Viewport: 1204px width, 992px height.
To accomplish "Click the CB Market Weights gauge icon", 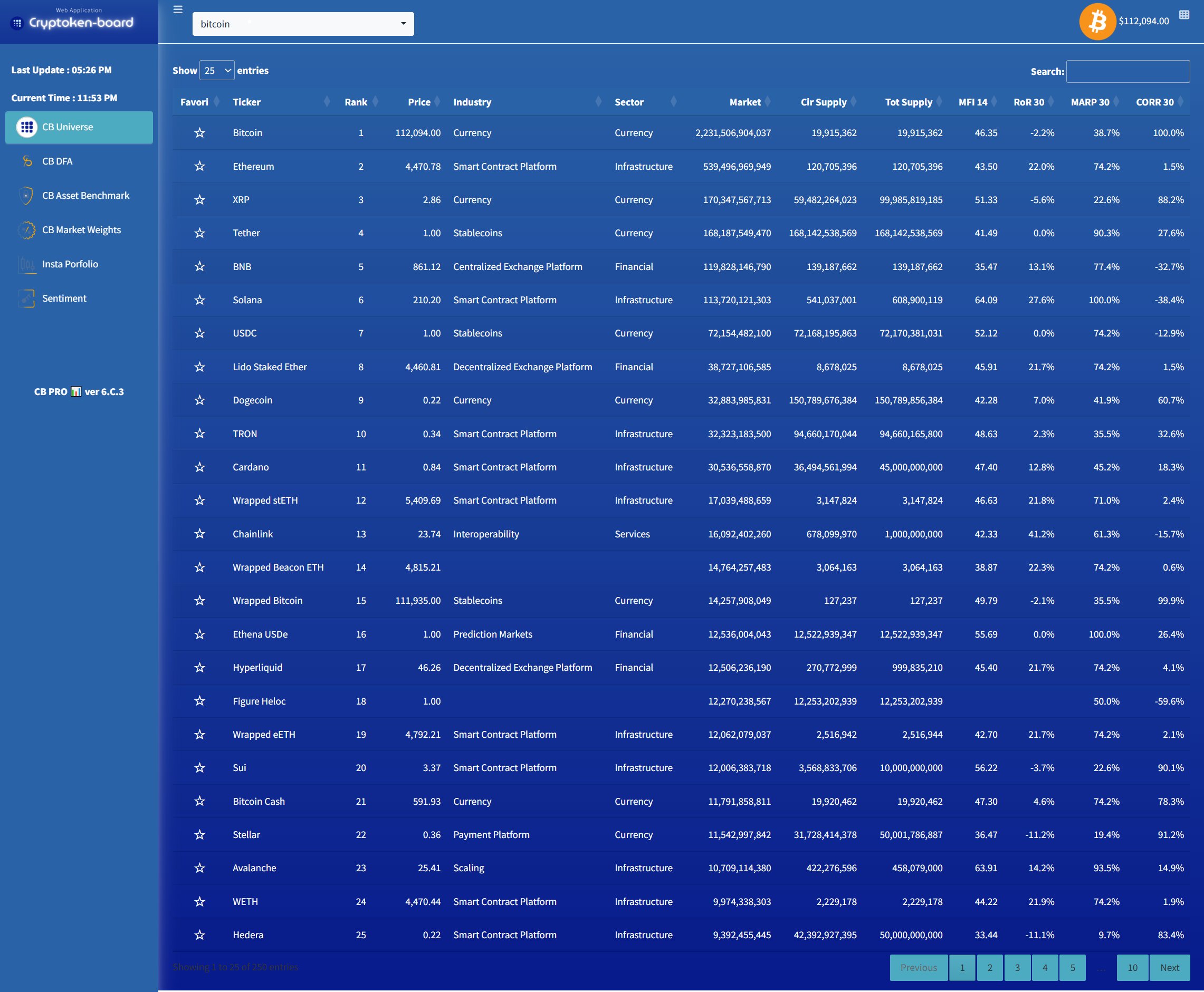I will (26, 230).
